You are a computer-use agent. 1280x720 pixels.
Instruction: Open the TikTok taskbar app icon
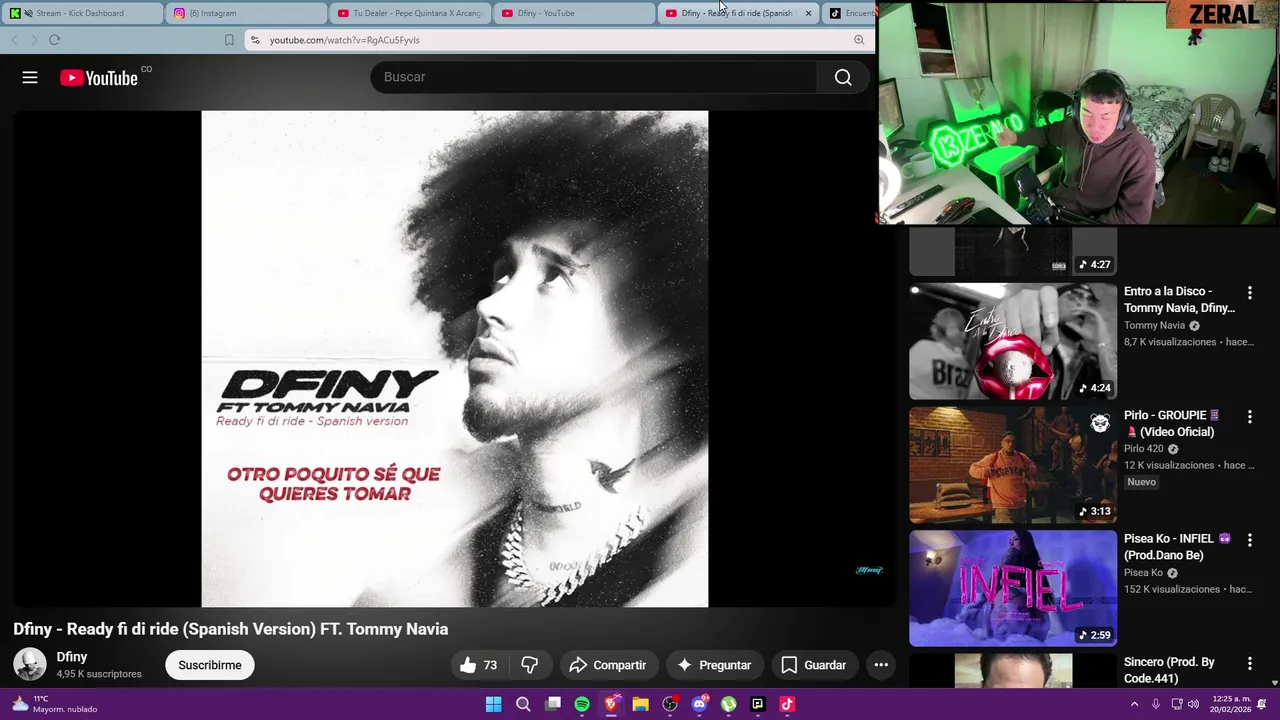point(787,704)
